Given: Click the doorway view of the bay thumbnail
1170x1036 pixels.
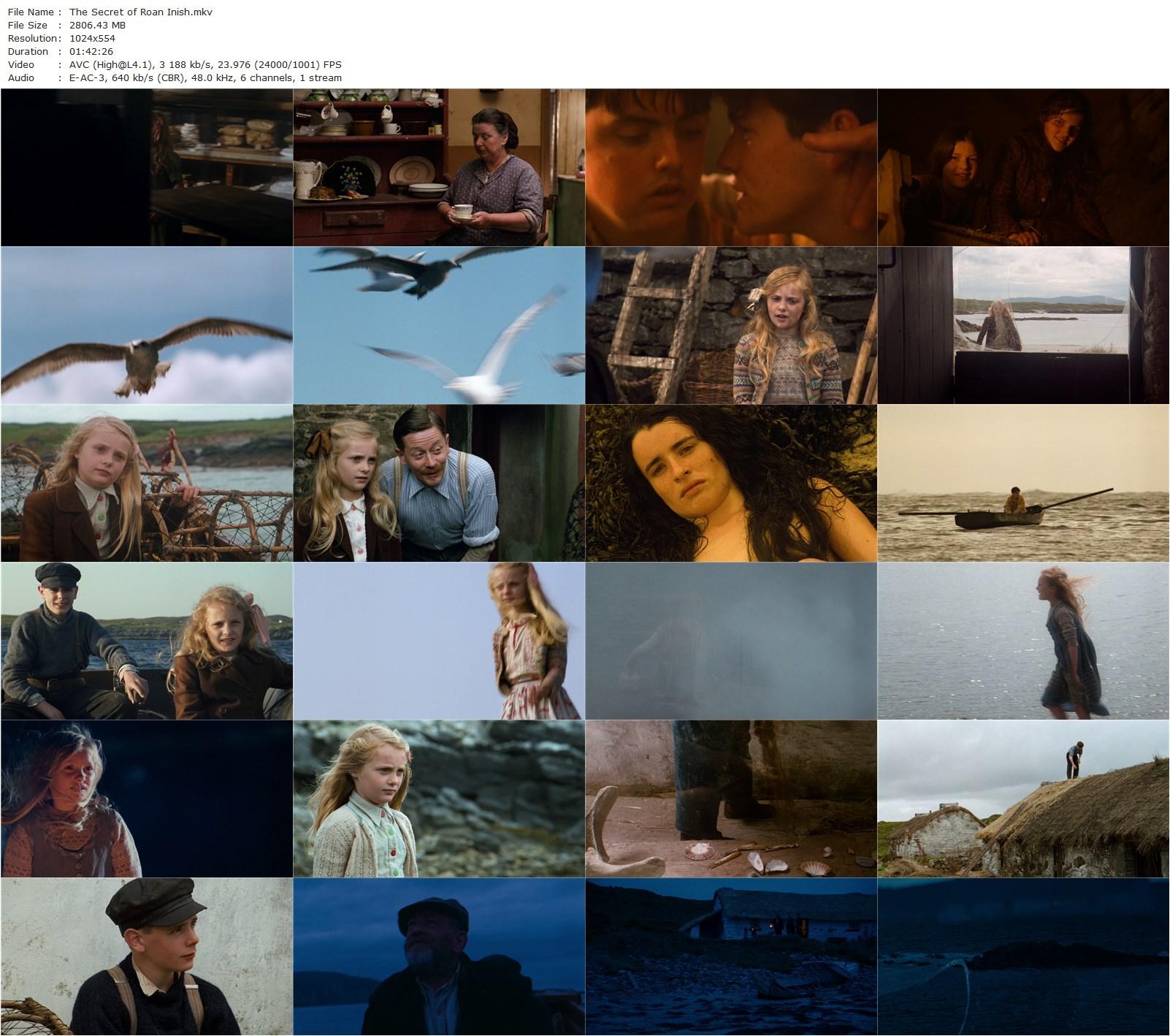Looking at the screenshot, I should click(1023, 325).
